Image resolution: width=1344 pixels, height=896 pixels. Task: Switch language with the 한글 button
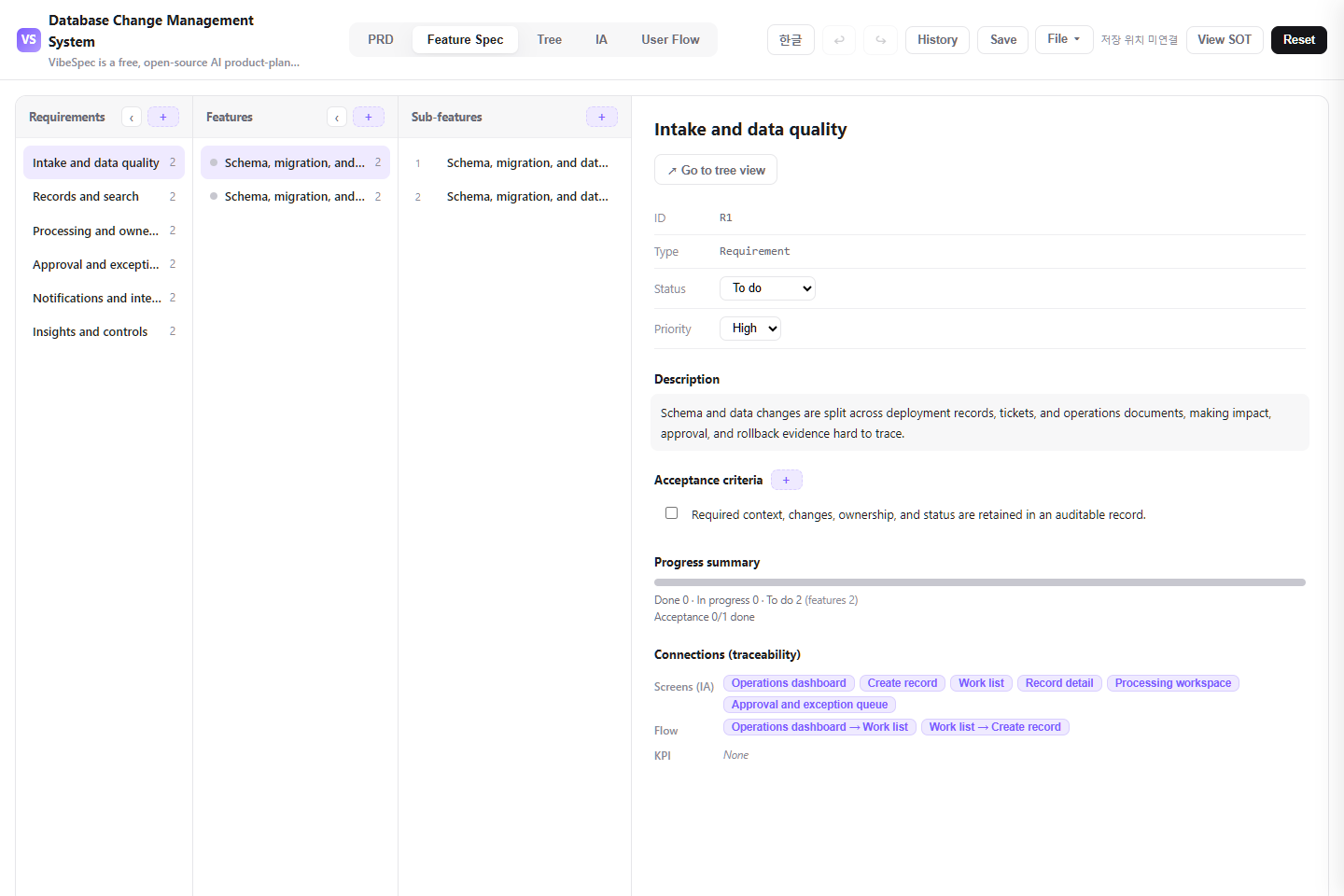[791, 40]
